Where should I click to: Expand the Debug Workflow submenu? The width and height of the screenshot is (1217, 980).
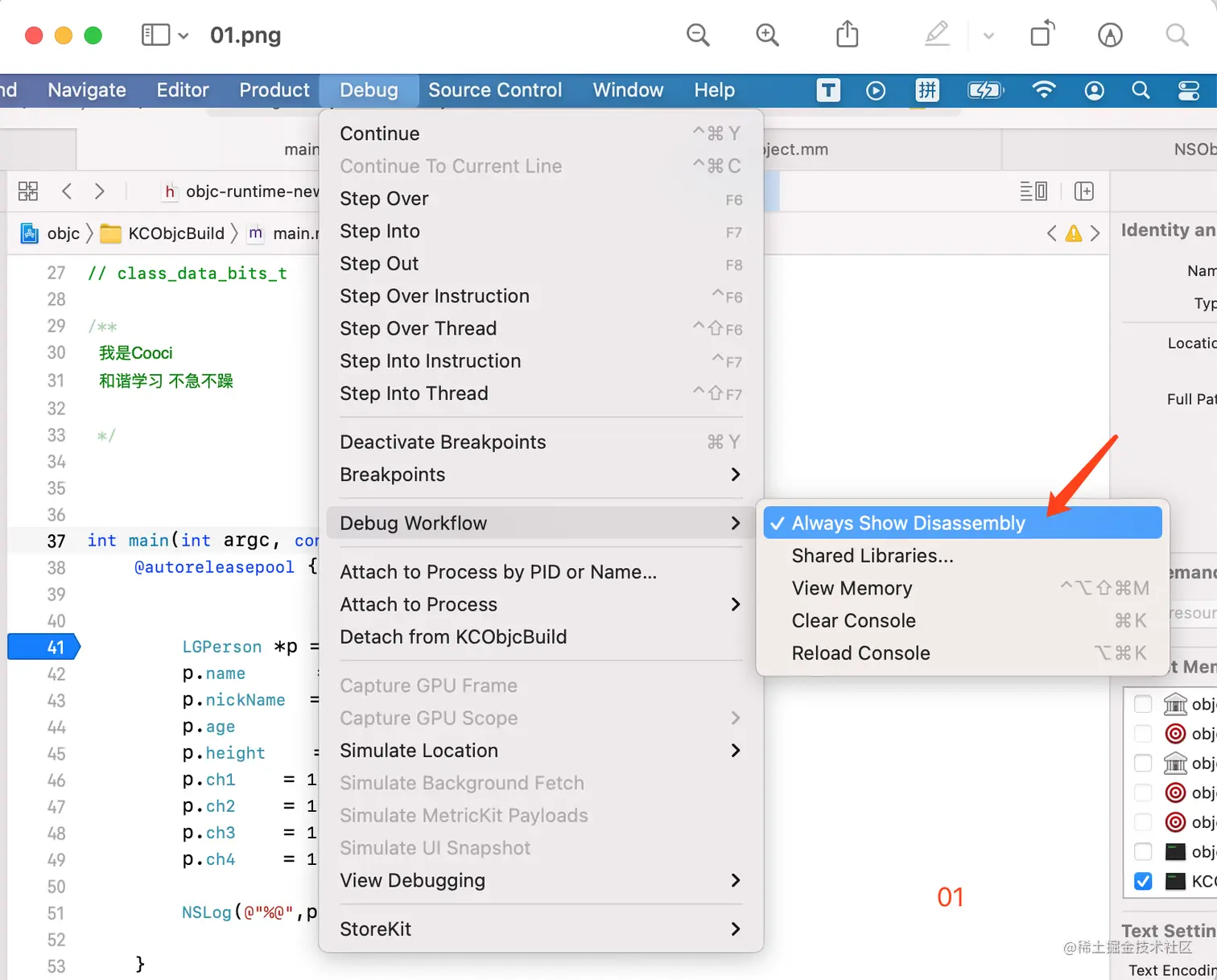coord(541,523)
